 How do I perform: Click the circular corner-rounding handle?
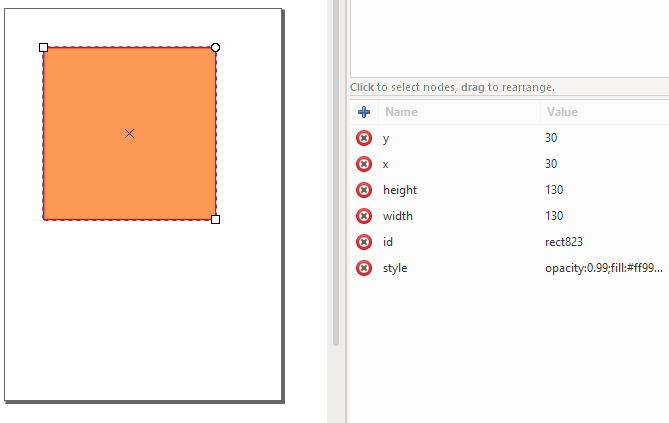215,47
